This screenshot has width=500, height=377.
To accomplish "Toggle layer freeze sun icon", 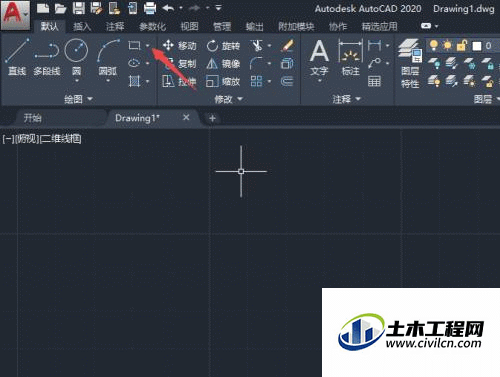I will coord(447,45).
